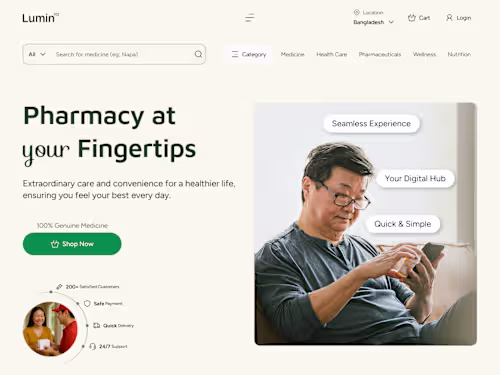Open the Bangladesh location dropdown
500x375 pixels.
pos(374,22)
